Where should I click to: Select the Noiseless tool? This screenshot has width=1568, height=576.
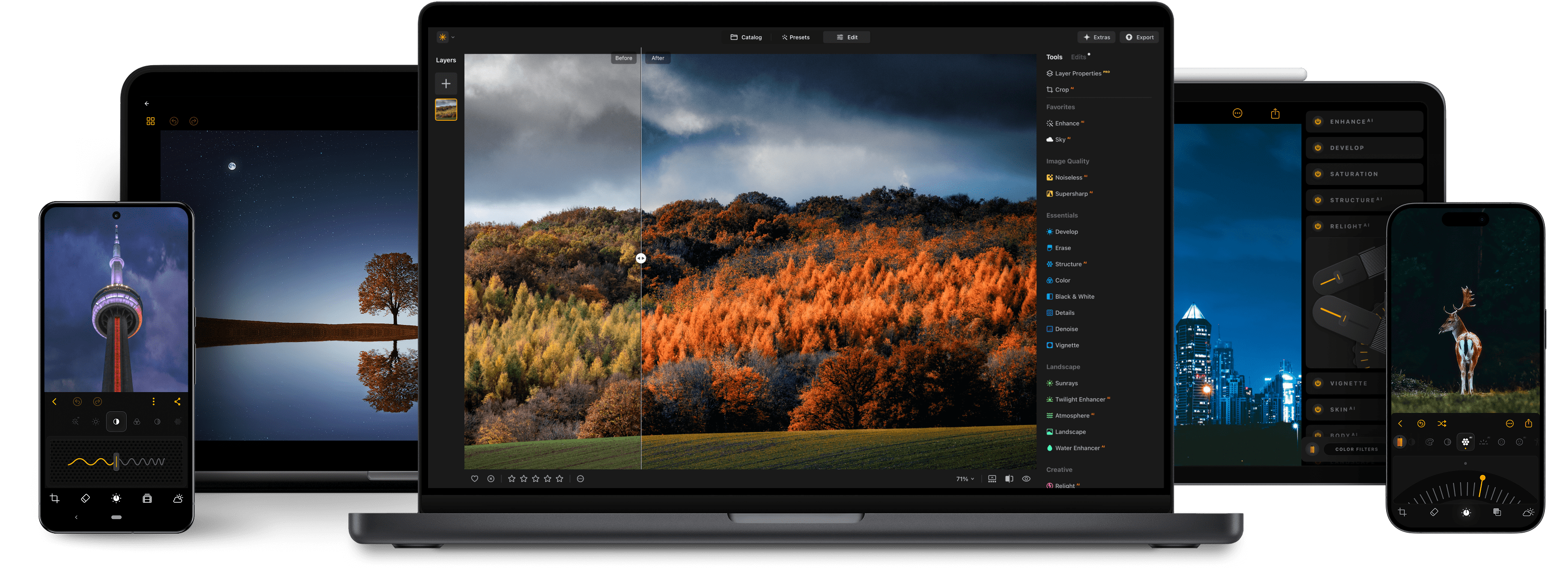pos(1068,177)
